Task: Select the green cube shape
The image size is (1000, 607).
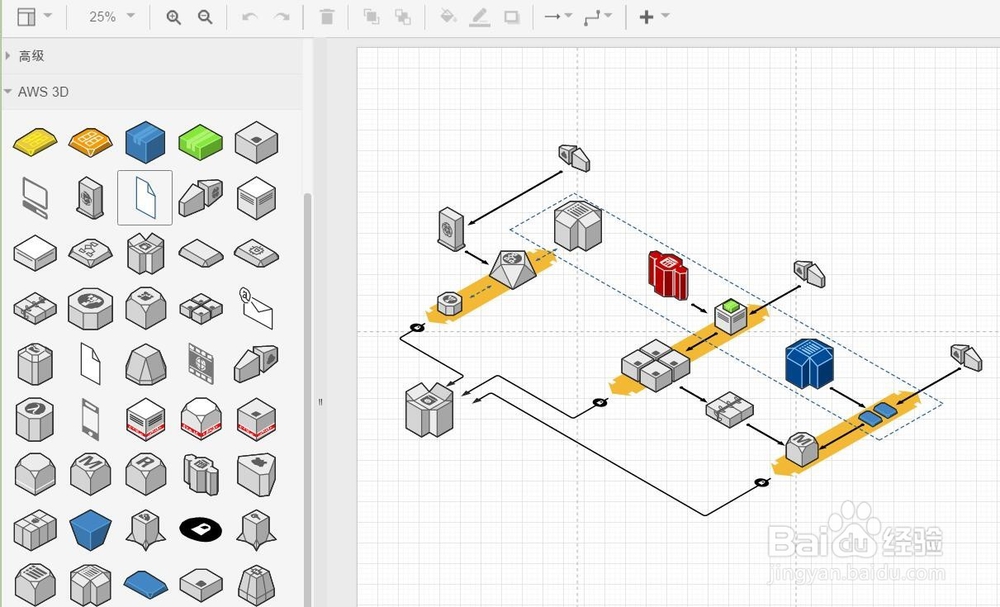Action: click(201, 142)
